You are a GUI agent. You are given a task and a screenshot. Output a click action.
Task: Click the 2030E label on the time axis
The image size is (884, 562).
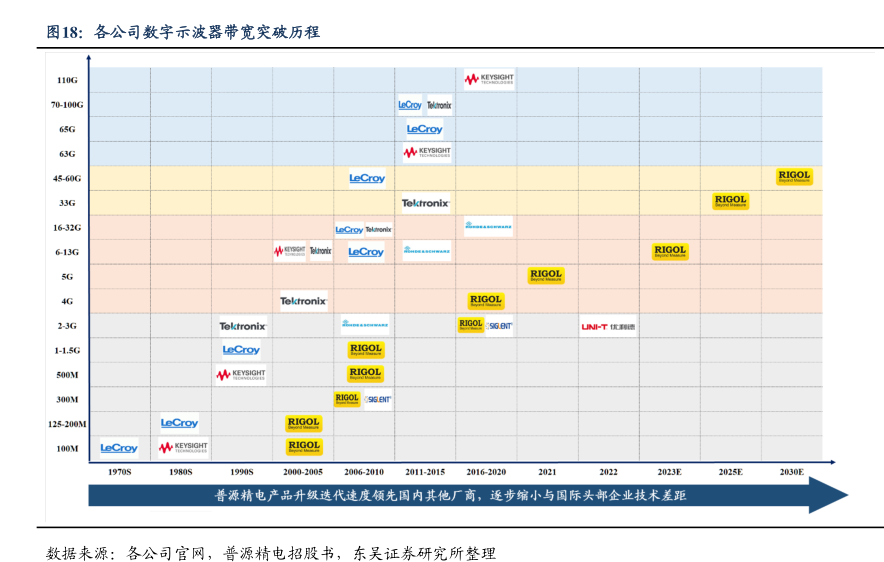[x=792, y=472]
